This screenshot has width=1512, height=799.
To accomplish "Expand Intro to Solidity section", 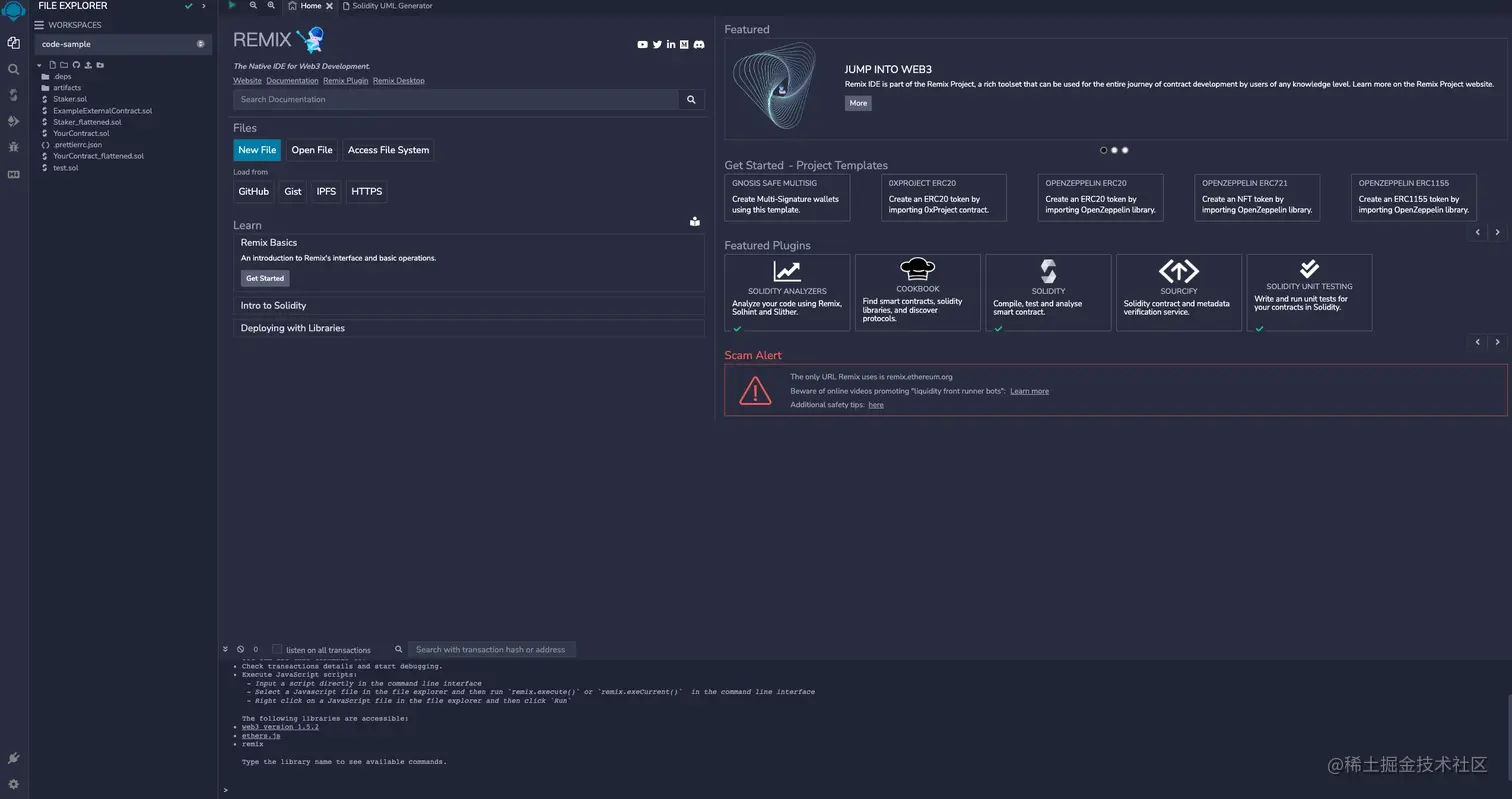I will (469, 306).
